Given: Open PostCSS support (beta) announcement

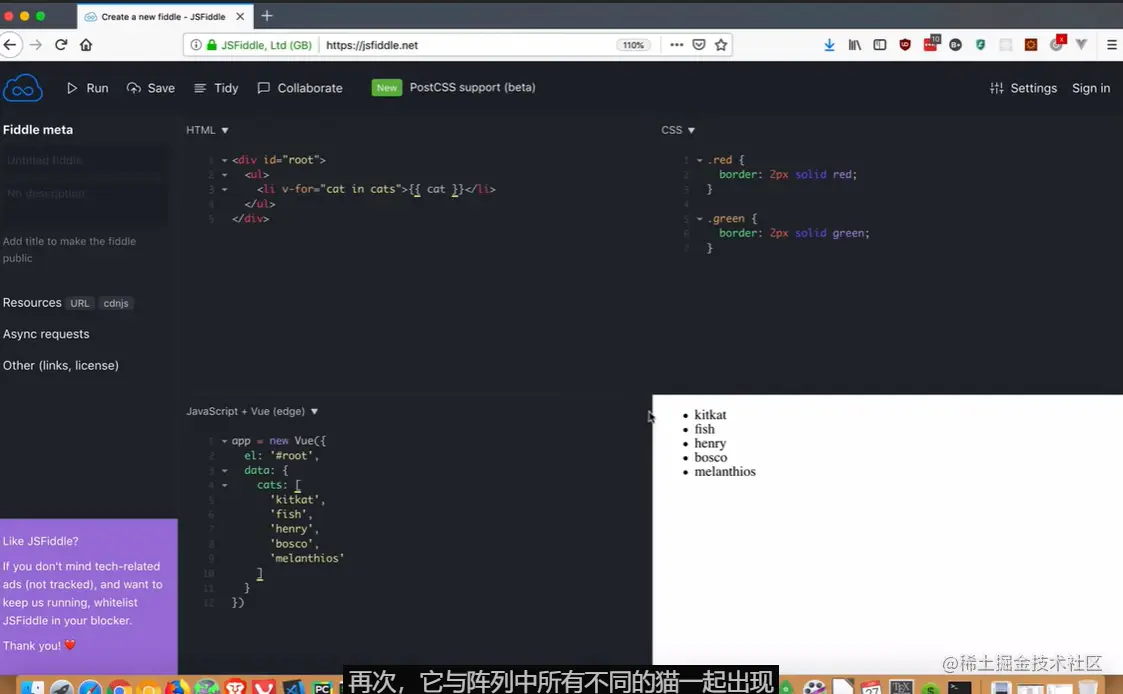Looking at the screenshot, I should [472, 87].
